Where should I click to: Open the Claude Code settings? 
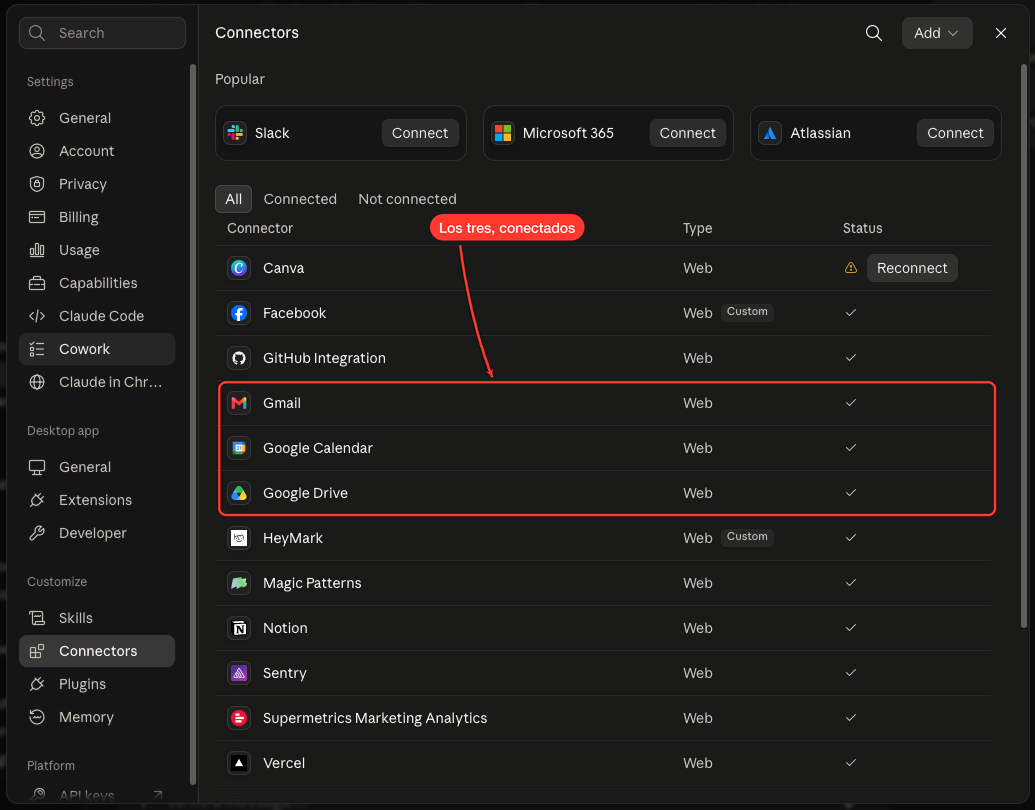pos(97,316)
